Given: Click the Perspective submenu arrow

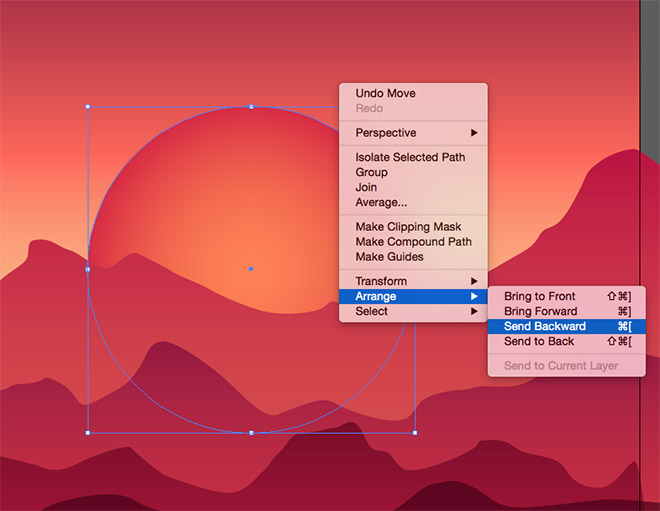Looking at the screenshot, I should coord(474,133).
